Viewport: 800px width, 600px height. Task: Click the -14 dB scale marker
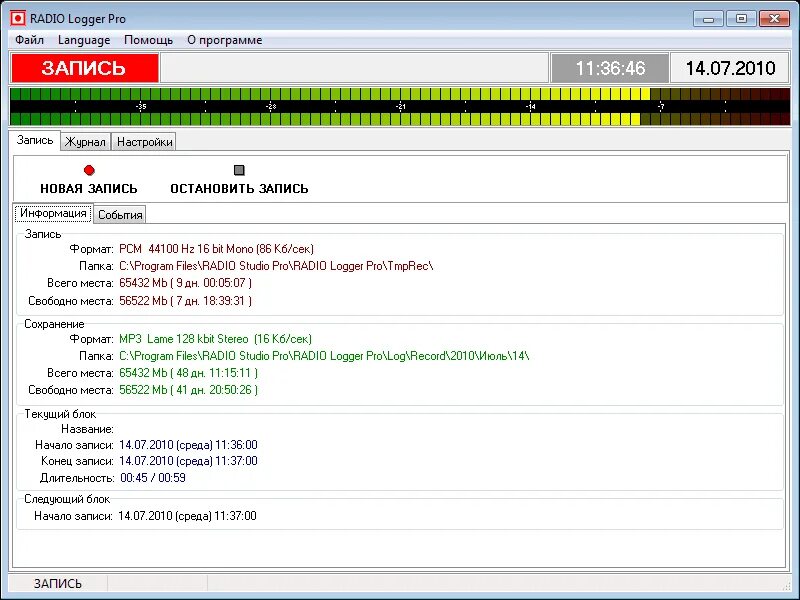[x=531, y=107]
